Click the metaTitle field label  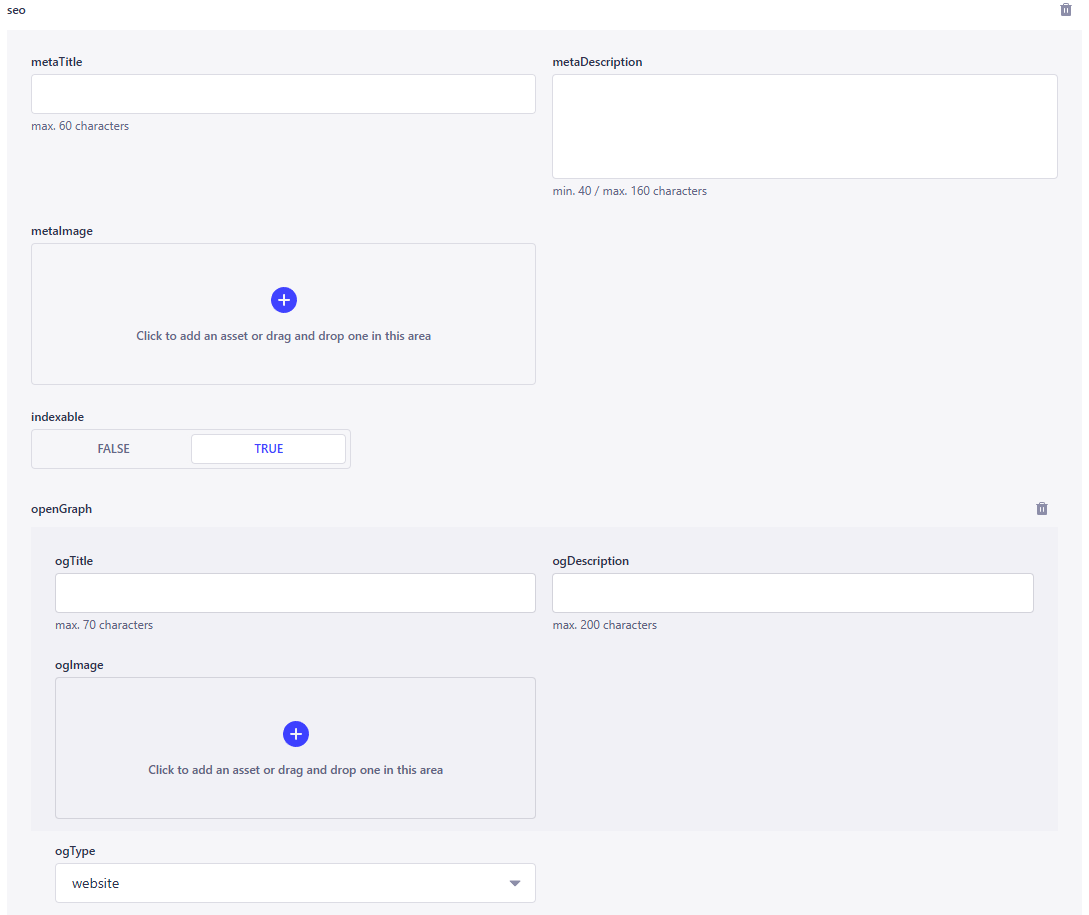(x=57, y=62)
